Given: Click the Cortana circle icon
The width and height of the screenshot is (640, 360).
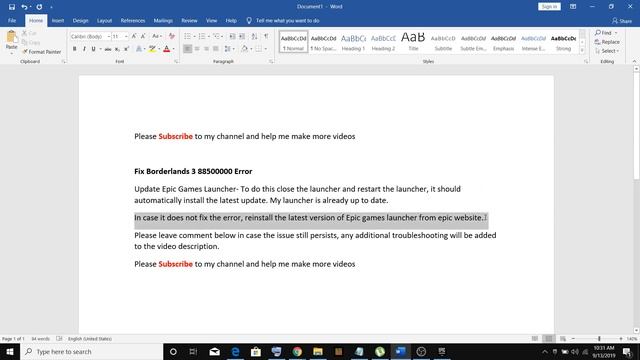Looking at the screenshot, I should pos(173,351).
